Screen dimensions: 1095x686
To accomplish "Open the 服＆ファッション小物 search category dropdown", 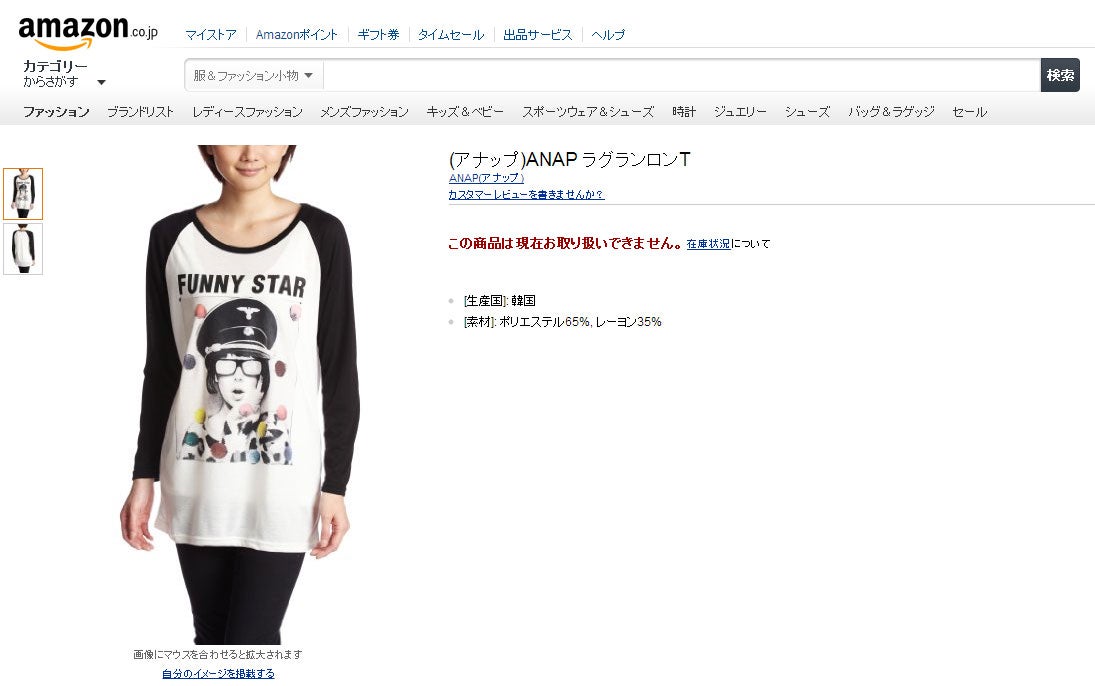I will 253,75.
